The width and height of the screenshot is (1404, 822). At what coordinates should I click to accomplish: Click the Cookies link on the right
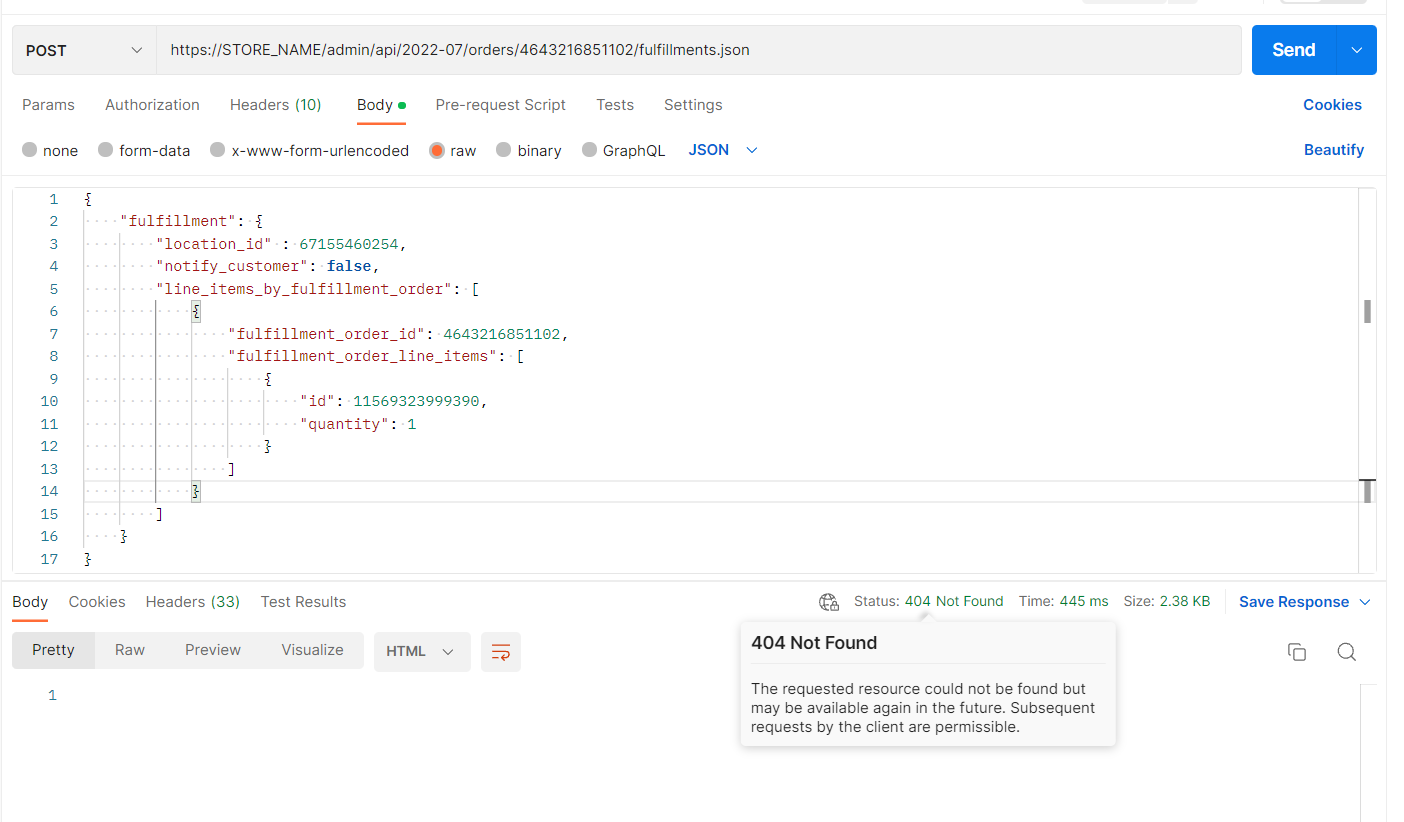click(x=1332, y=105)
